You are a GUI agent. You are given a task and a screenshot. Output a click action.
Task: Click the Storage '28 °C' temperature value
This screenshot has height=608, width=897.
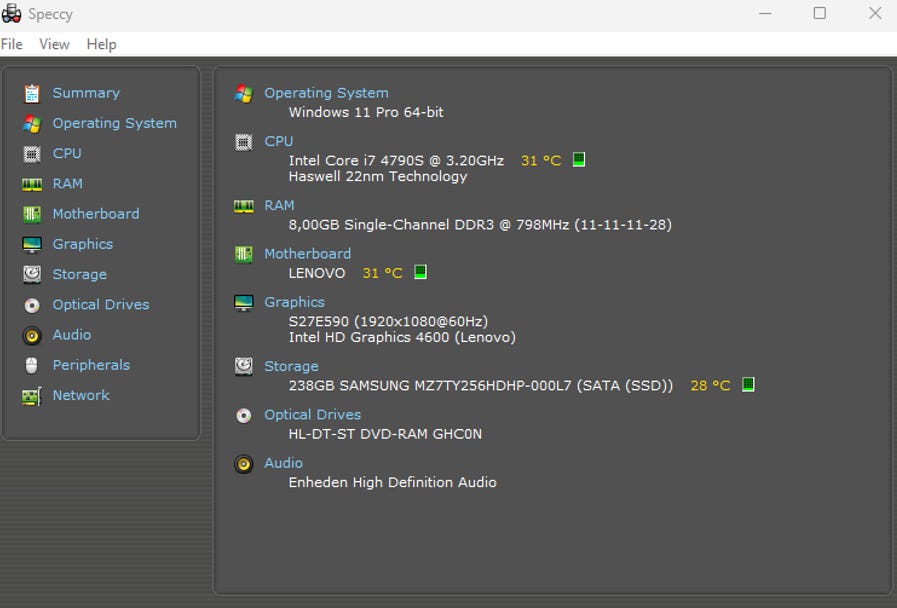[x=711, y=386]
